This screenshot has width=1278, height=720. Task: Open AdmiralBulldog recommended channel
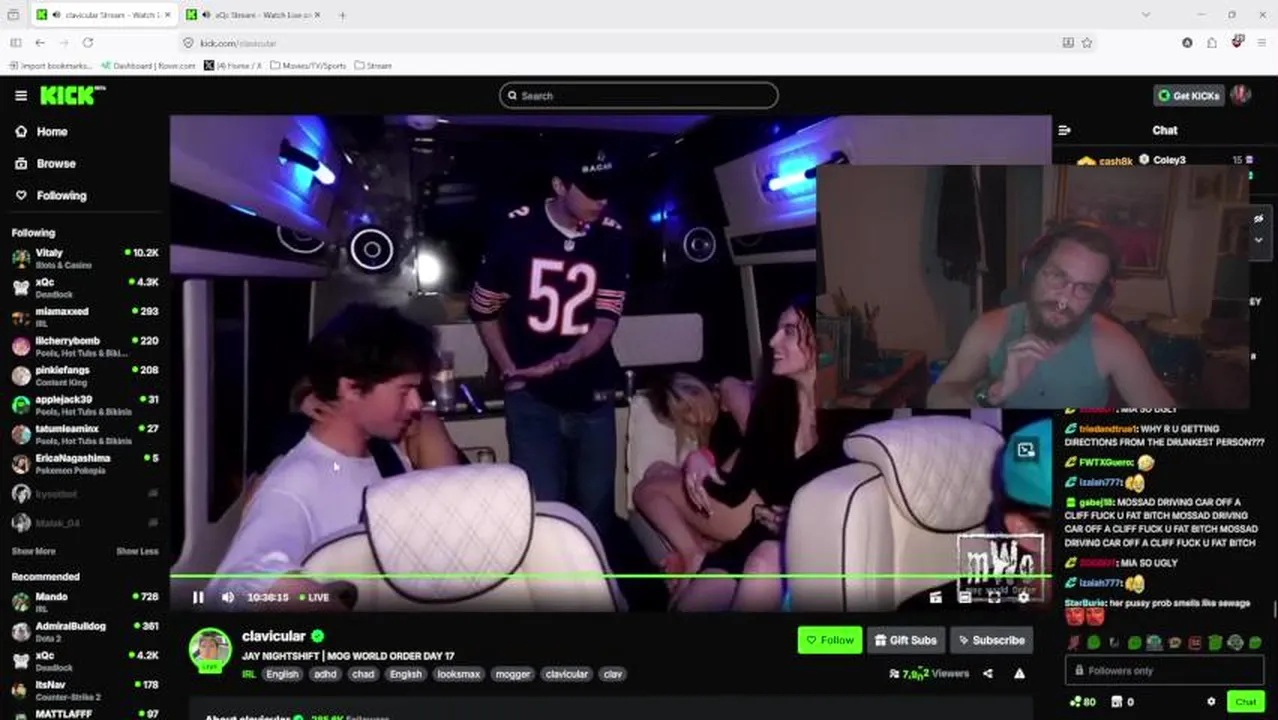(x=85, y=631)
